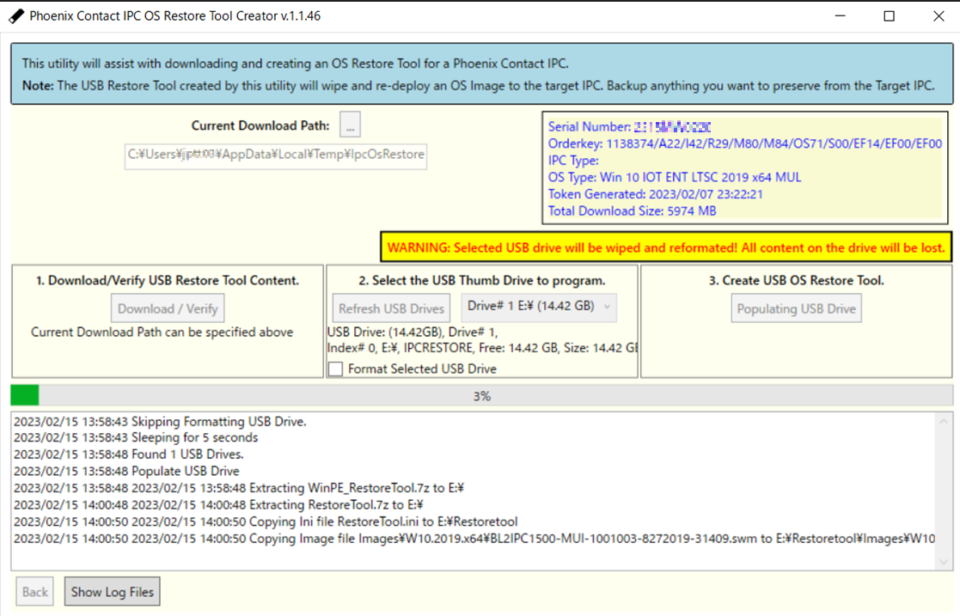Click the 3% progress bar
The width and height of the screenshot is (960, 616).
click(x=482, y=396)
